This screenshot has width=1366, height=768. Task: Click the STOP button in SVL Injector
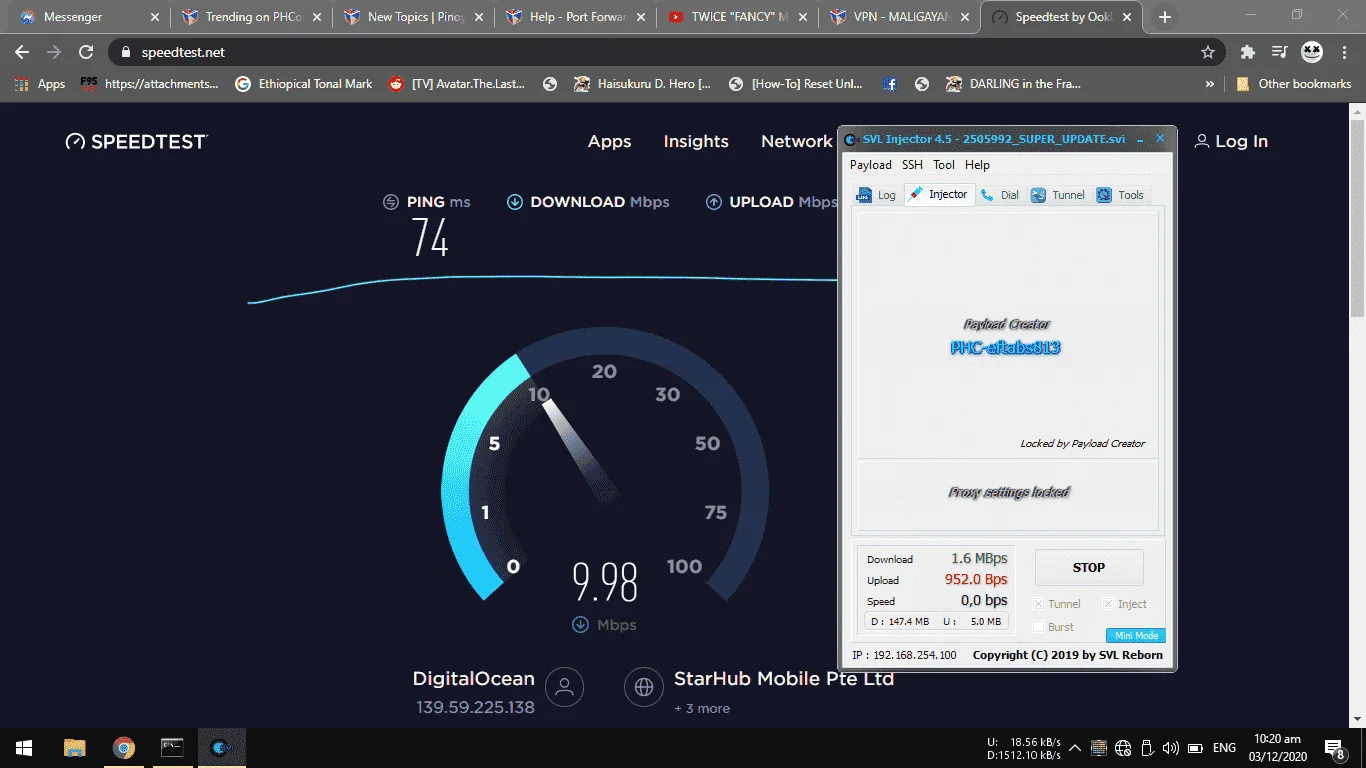pos(1088,567)
